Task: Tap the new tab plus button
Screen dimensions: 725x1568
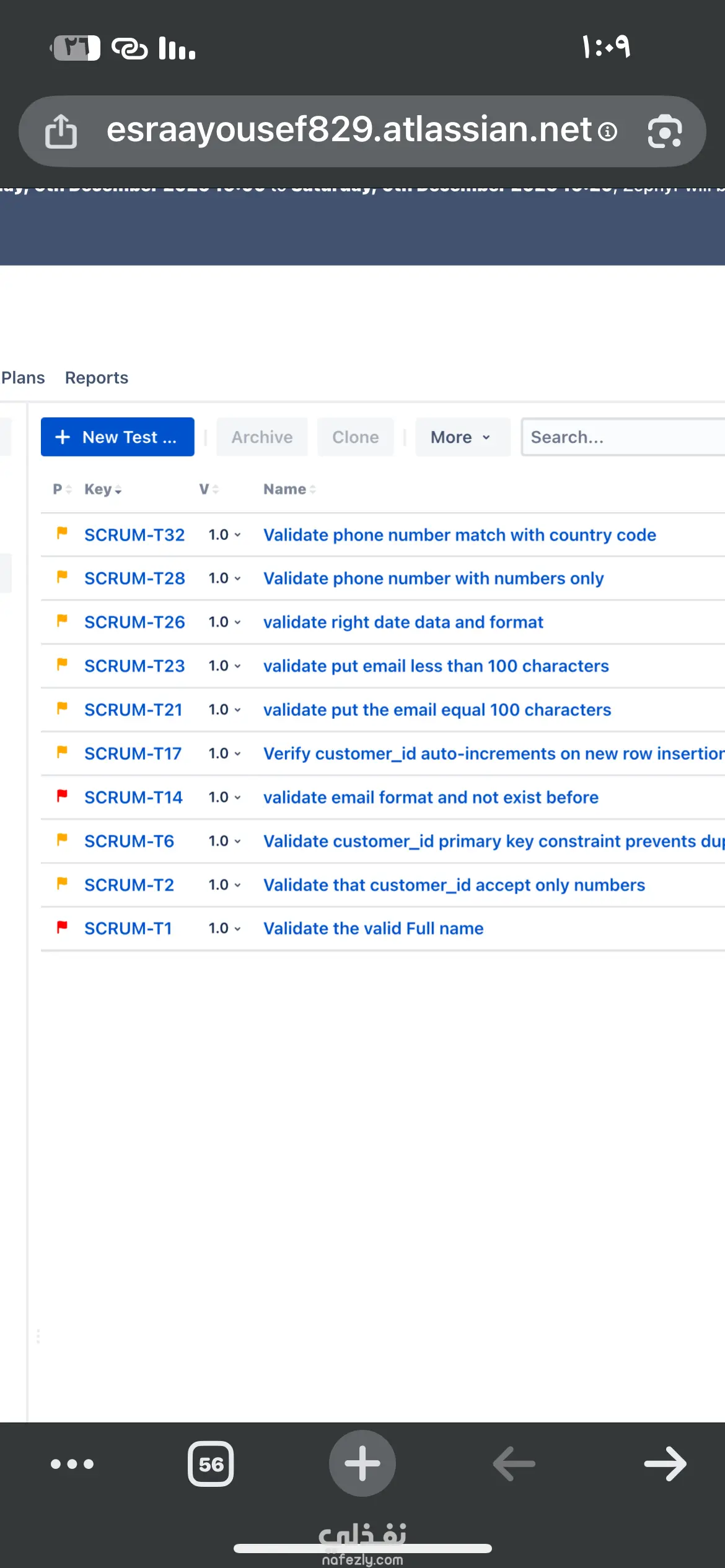Action: [362, 1463]
